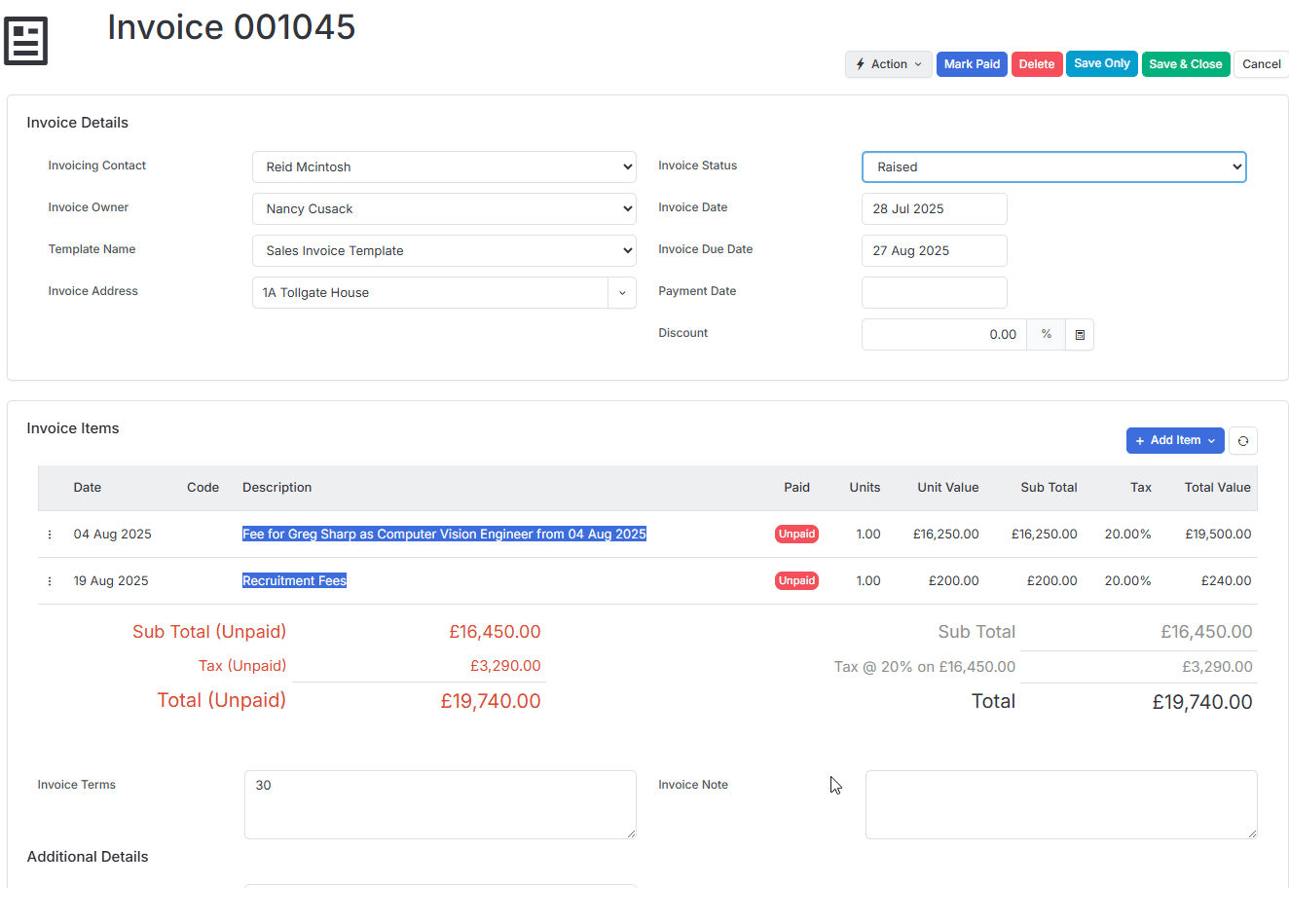Click the Date column header

[88, 488]
